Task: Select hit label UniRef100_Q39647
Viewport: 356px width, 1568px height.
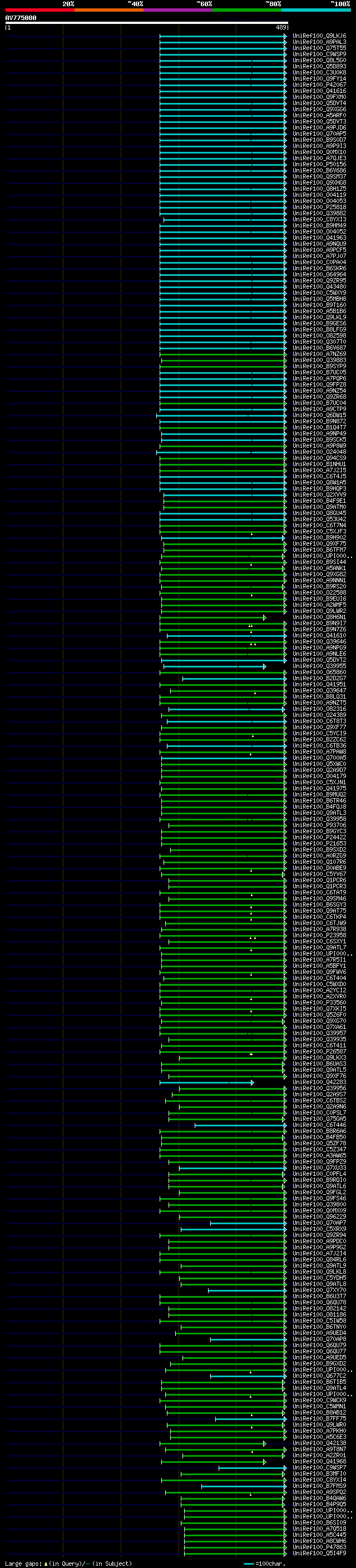Action: click(x=319, y=690)
